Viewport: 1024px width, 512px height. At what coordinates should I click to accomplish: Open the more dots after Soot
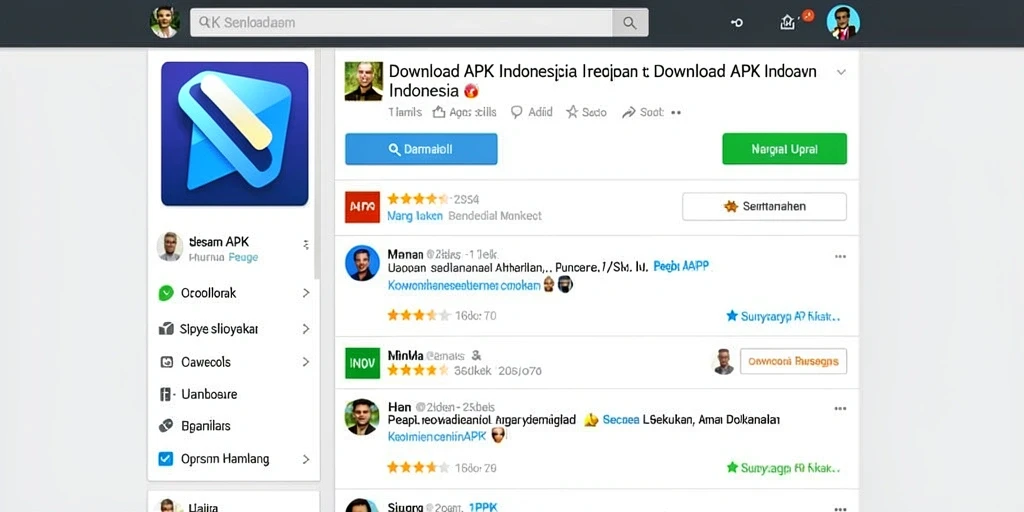point(676,112)
